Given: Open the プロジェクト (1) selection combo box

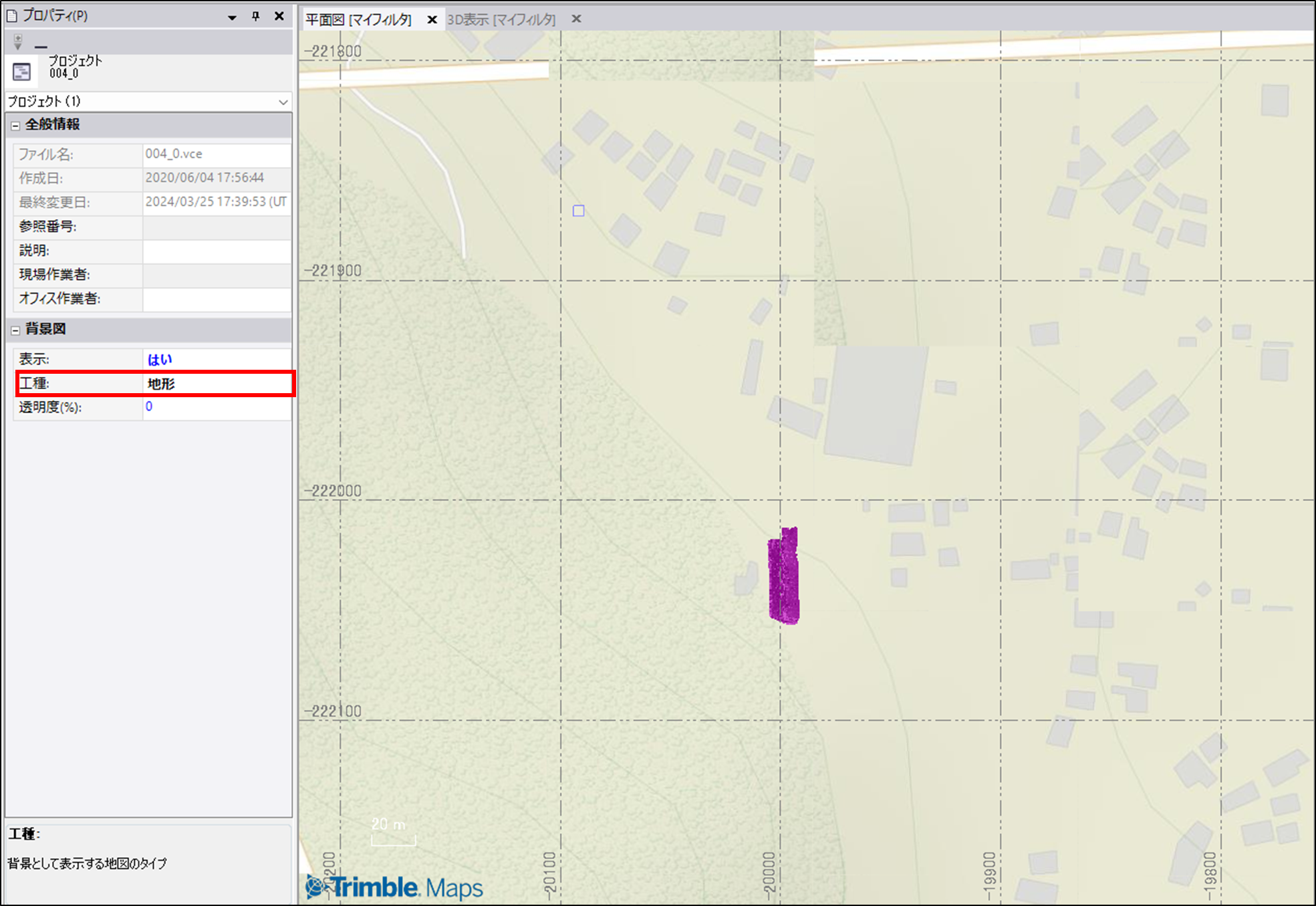Looking at the screenshot, I should tap(148, 102).
